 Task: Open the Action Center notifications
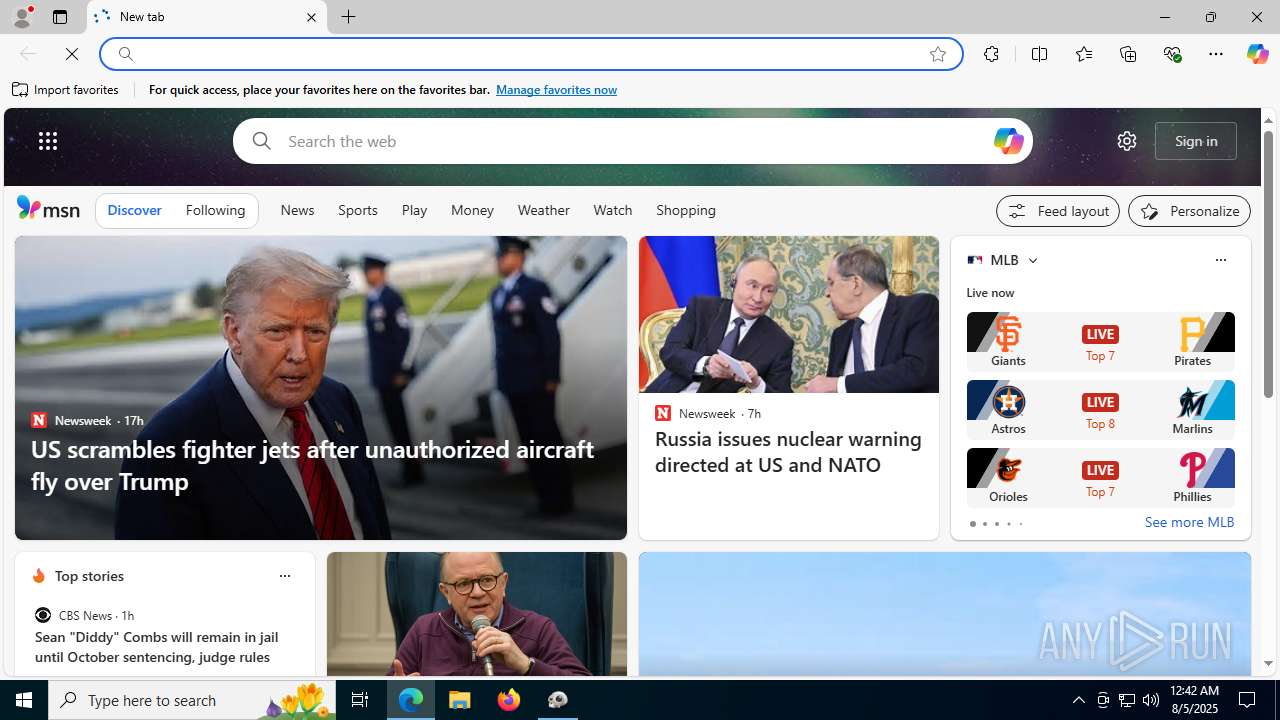[x=1248, y=700]
